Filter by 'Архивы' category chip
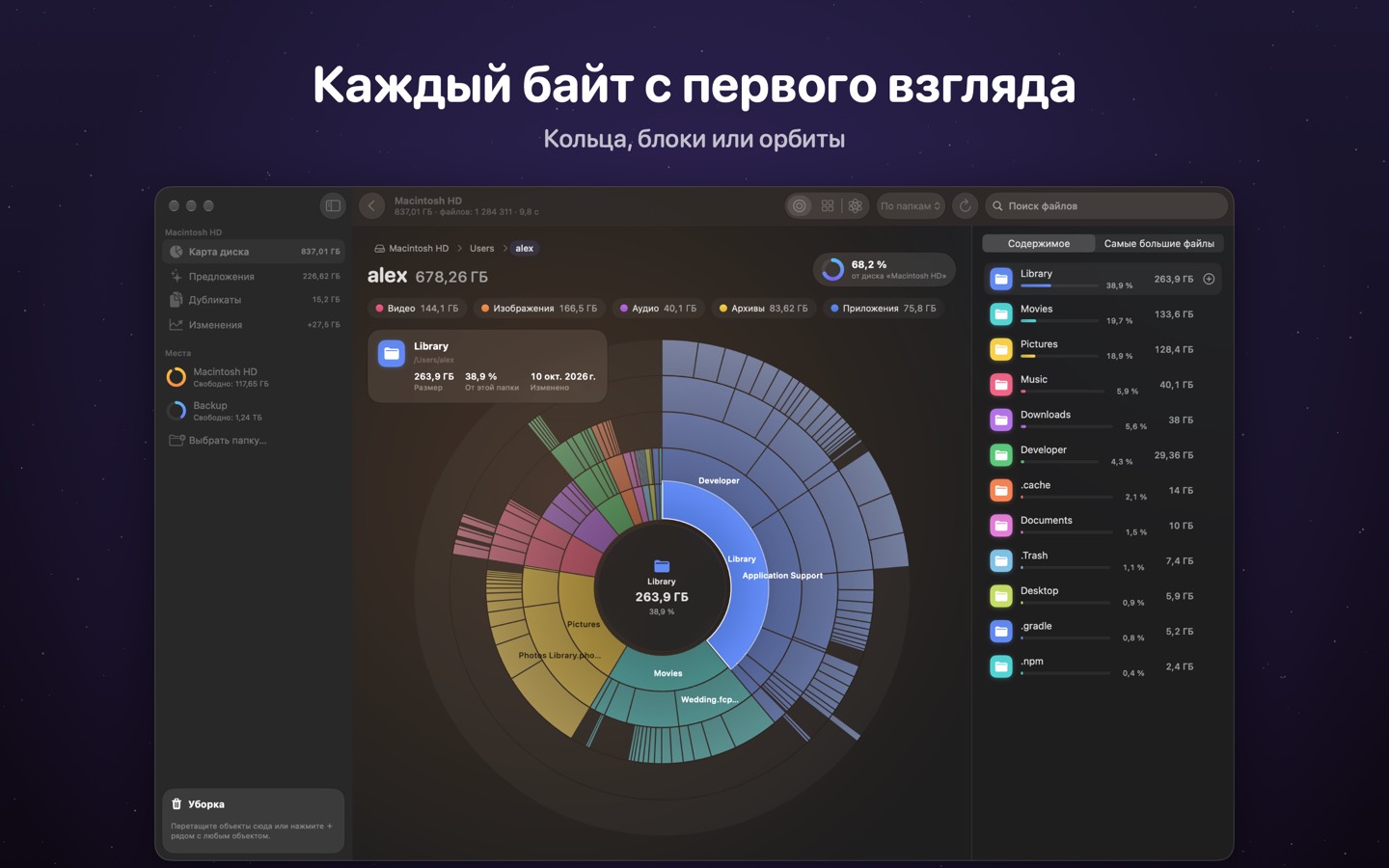The width and height of the screenshot is (1389, 868). [764, 309]
